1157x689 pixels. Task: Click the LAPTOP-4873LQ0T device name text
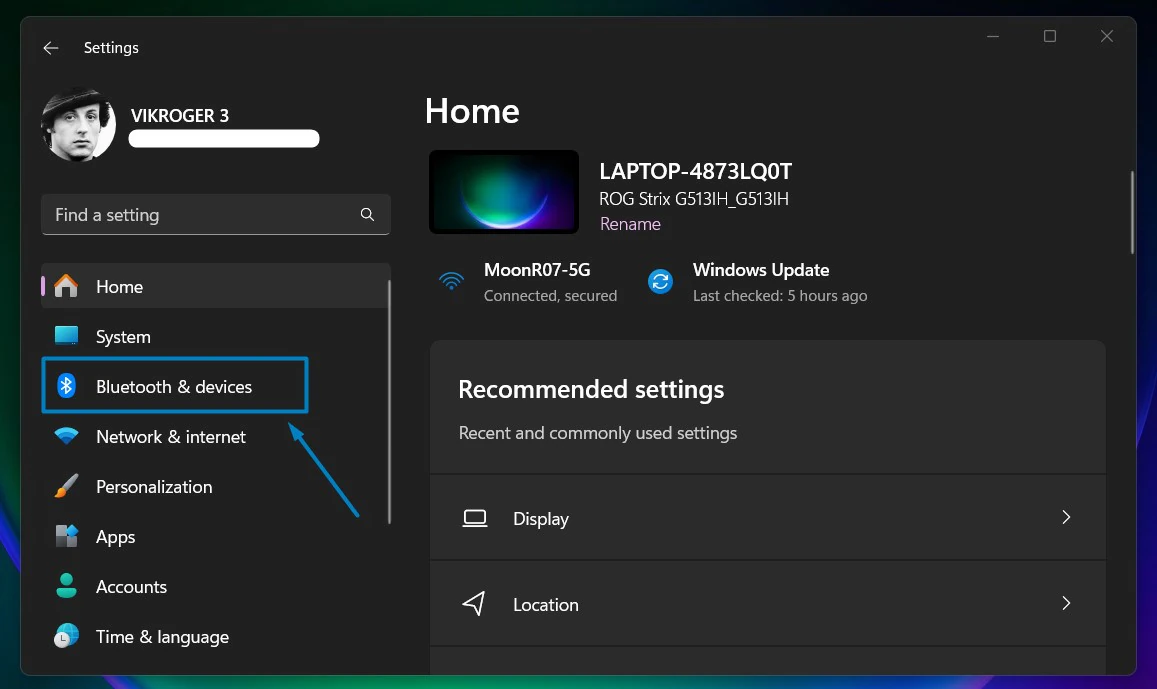[695, 172]
